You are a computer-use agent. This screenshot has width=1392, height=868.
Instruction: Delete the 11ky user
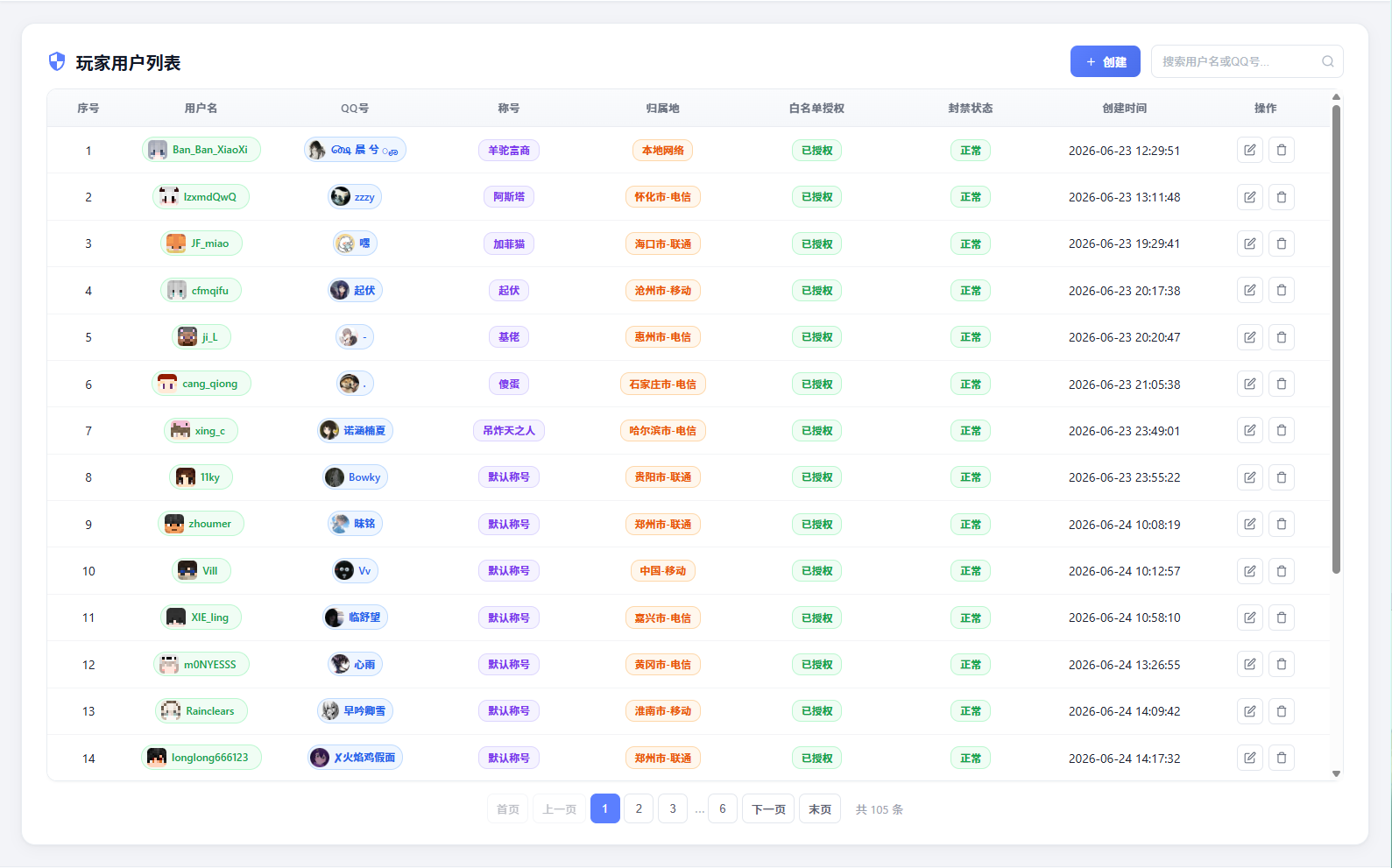(1282, 477)
